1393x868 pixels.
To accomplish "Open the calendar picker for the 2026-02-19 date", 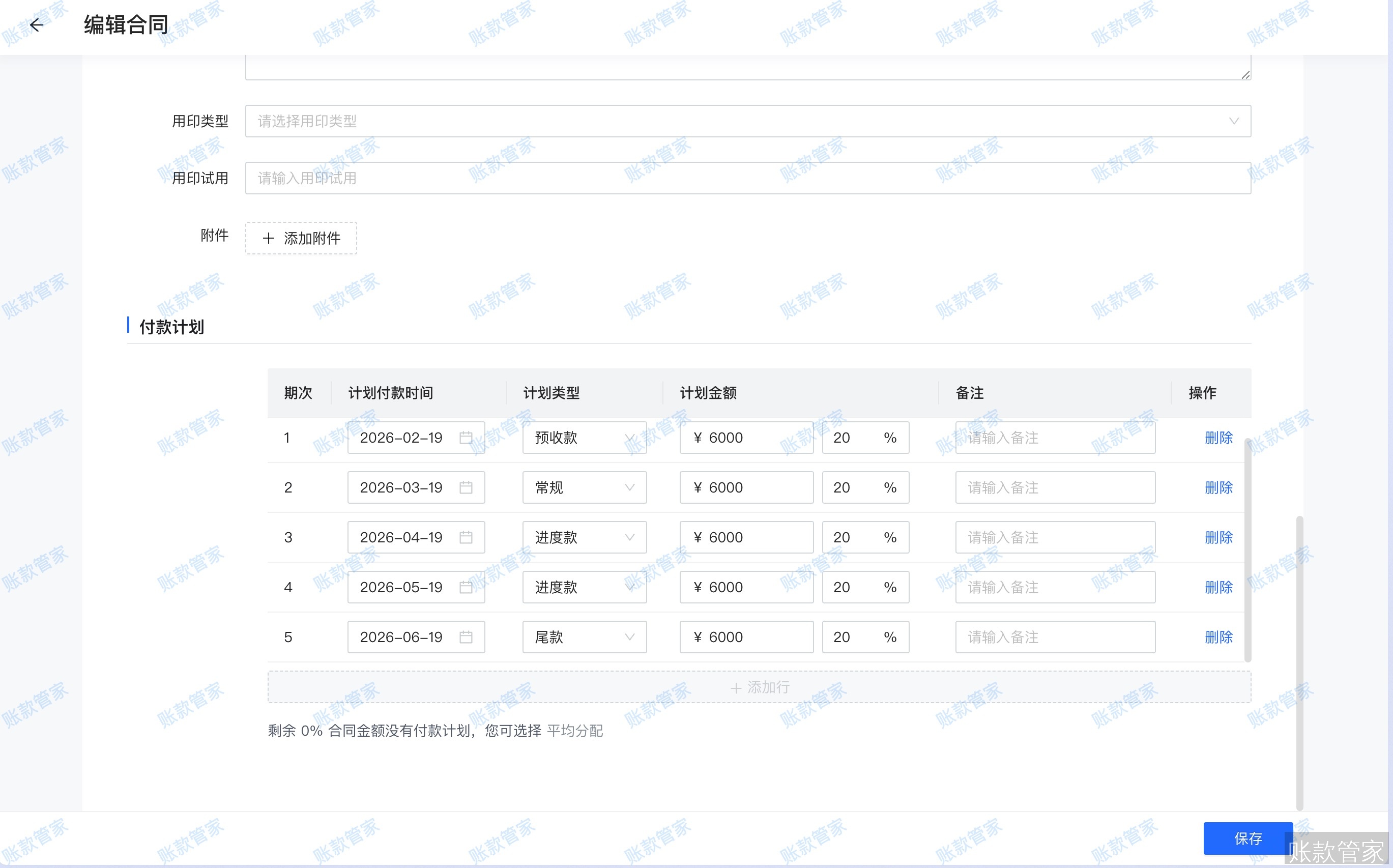I will [466, 438].
